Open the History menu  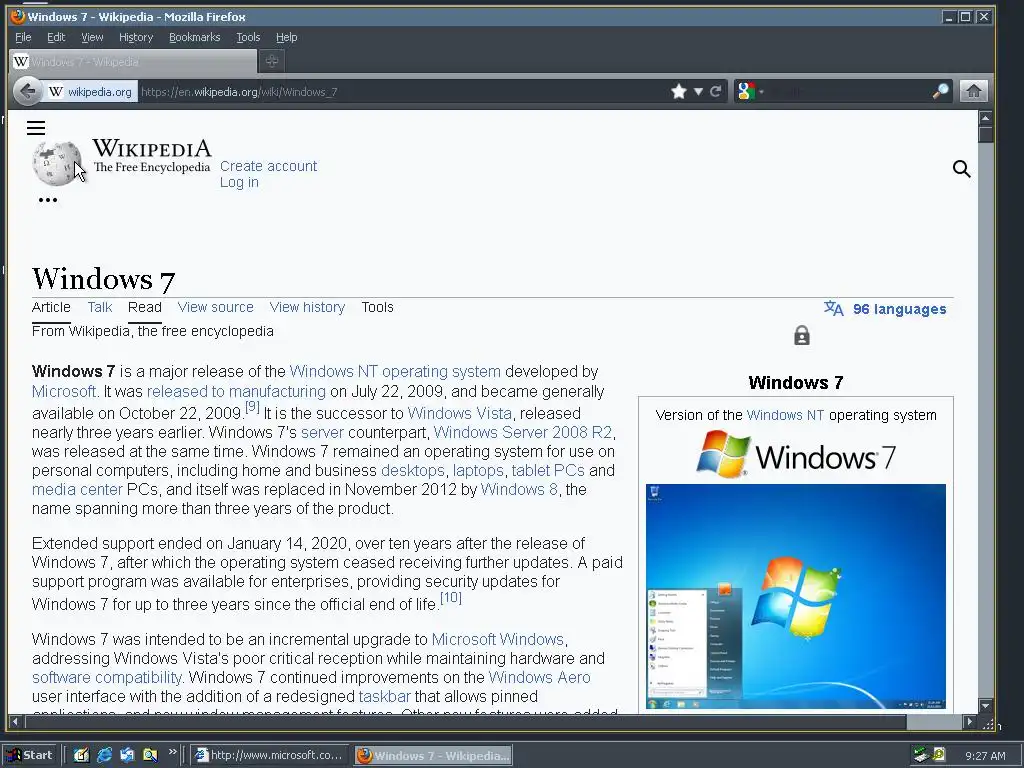click(x=136, y=37)
